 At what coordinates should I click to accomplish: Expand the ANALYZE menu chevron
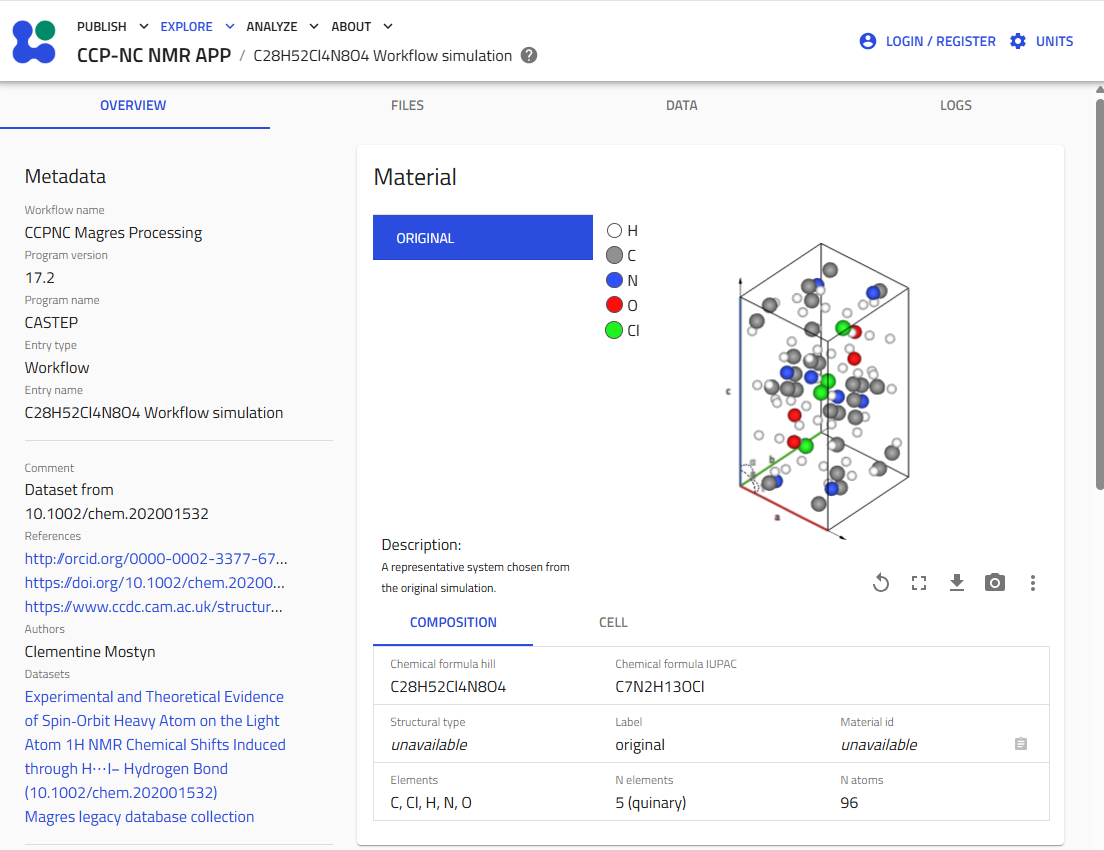point(314,27)
